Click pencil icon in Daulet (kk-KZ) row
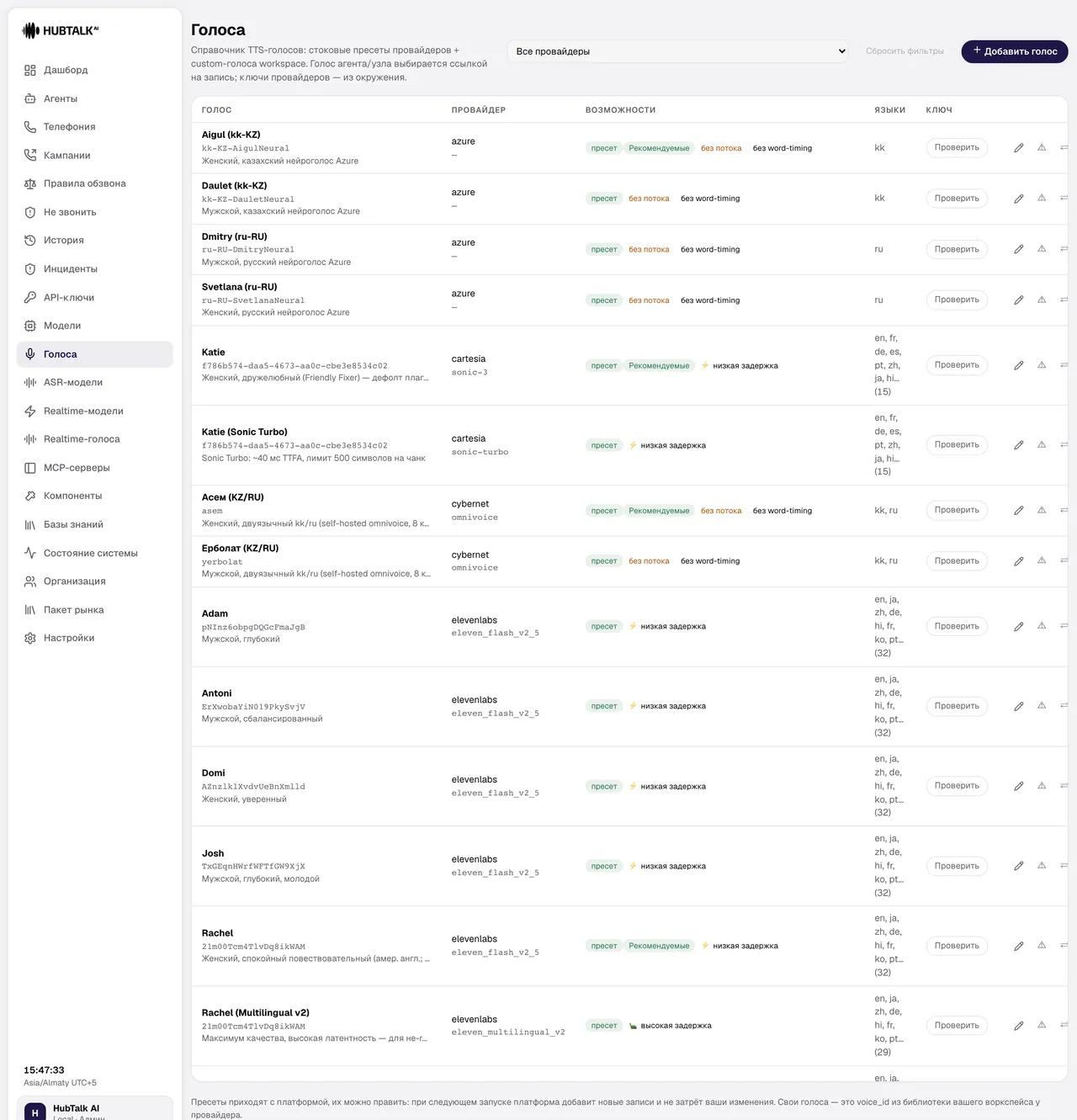This screenshot has height=1120, width=1077. pos(1019,199)
